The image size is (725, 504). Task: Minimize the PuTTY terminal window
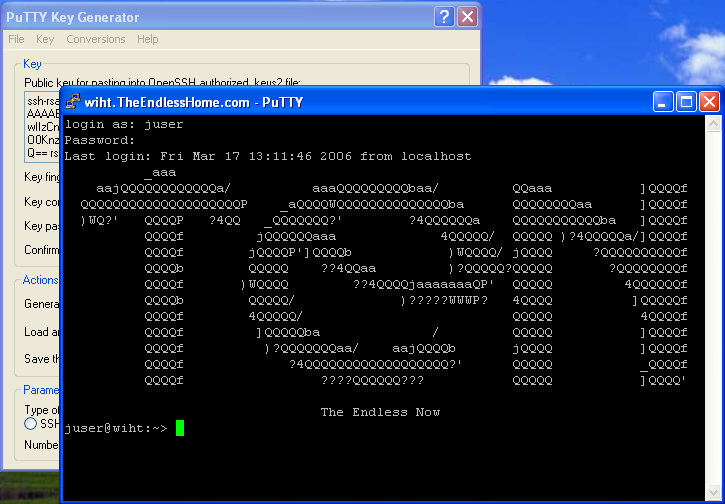pos(663,102)
